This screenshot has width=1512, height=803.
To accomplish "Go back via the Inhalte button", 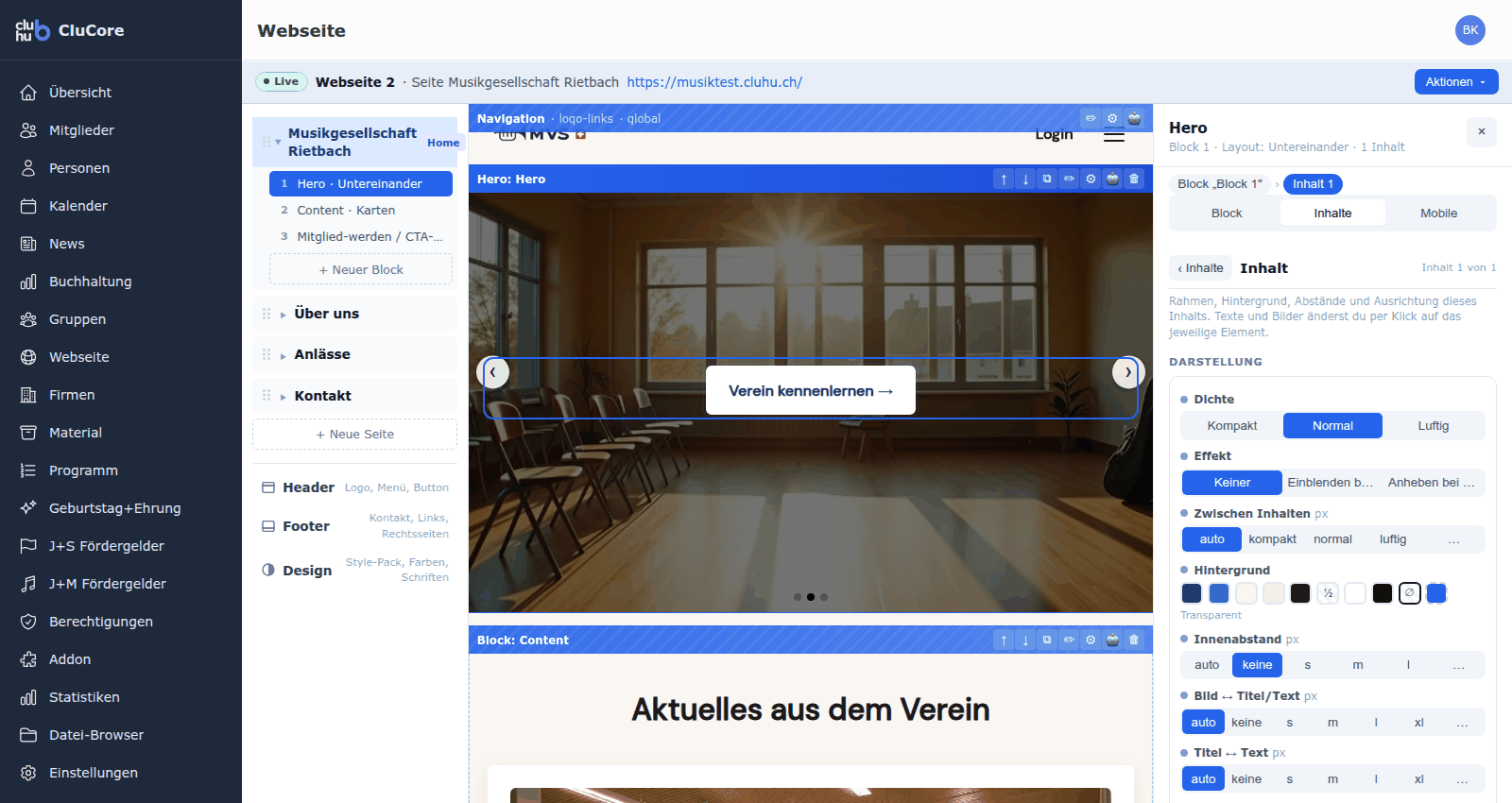I will click(1200, 268).
